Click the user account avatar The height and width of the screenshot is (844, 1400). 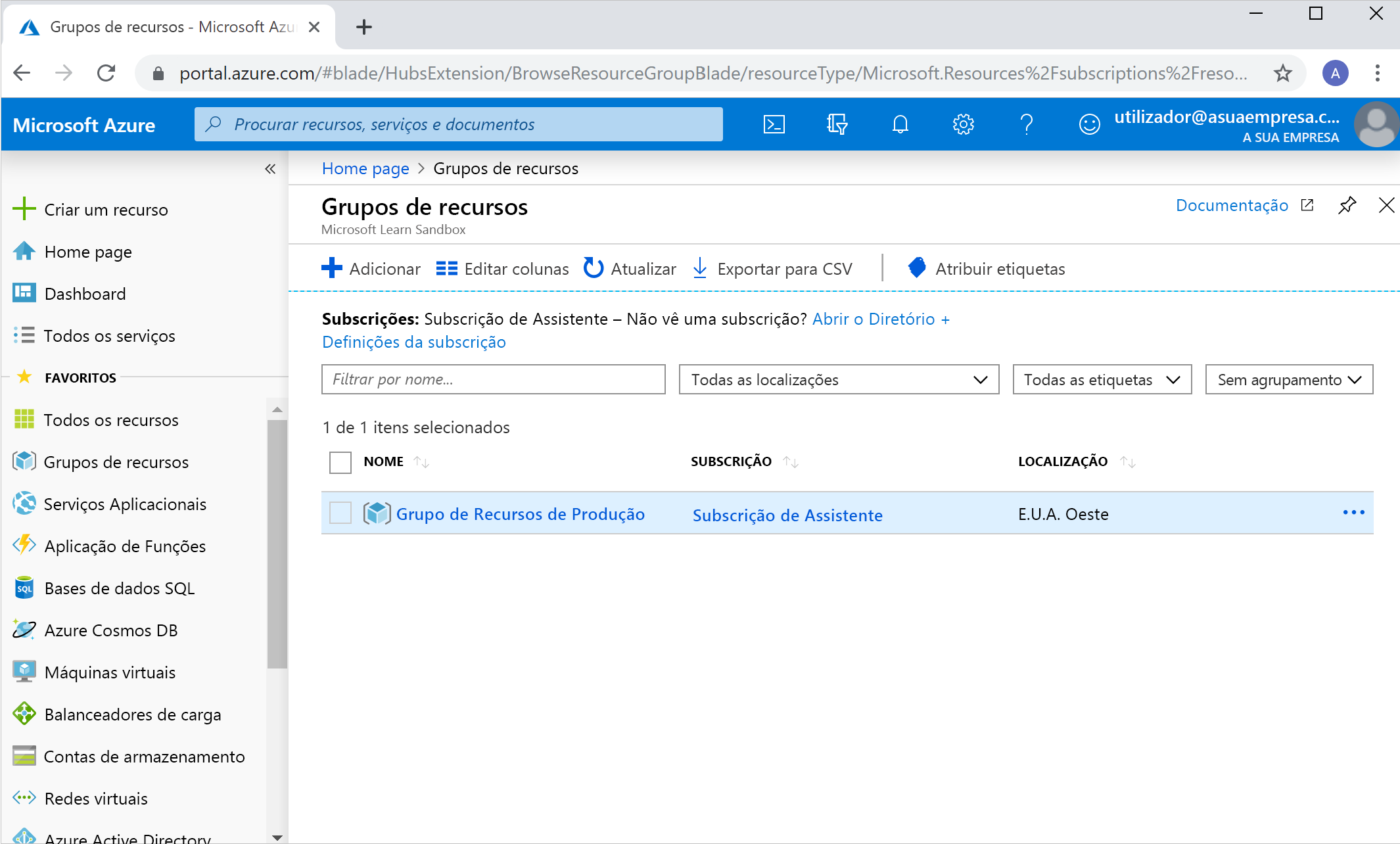coord(1376,124)
